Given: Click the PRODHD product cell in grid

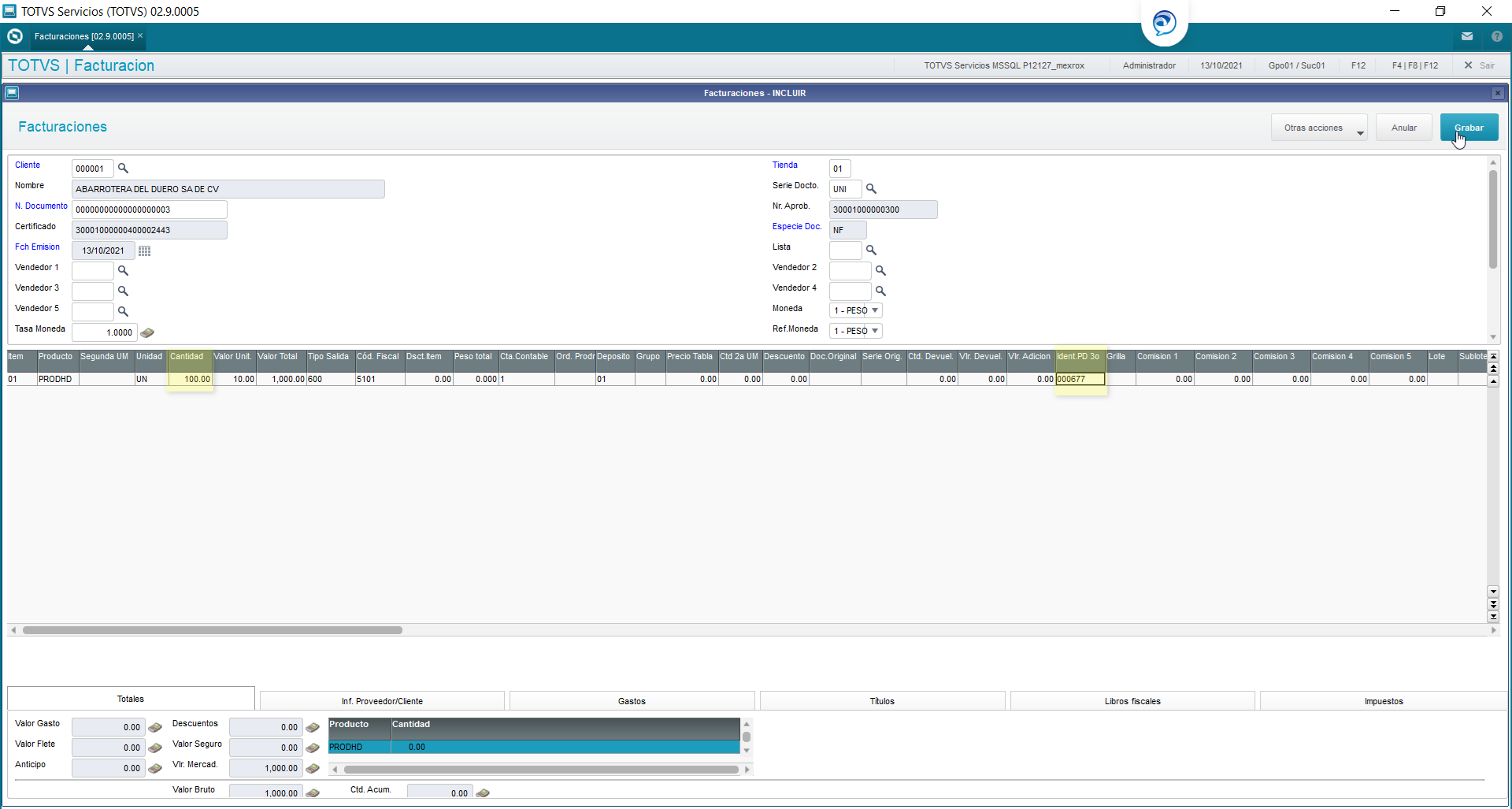Looking at the screenshot, I should [x=57, y=379].
